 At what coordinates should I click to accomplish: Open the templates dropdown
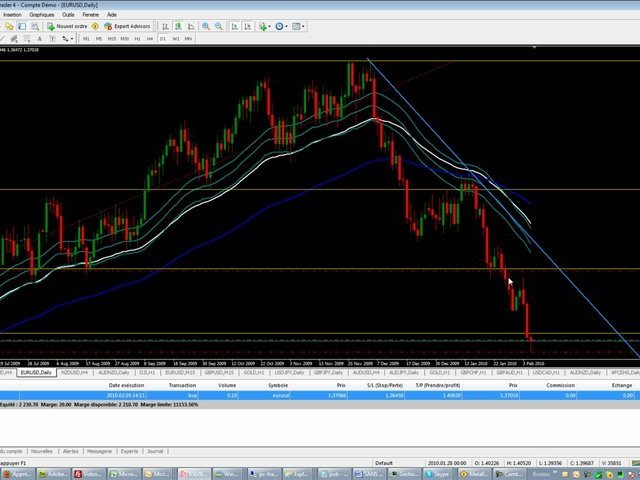[298, 26]
